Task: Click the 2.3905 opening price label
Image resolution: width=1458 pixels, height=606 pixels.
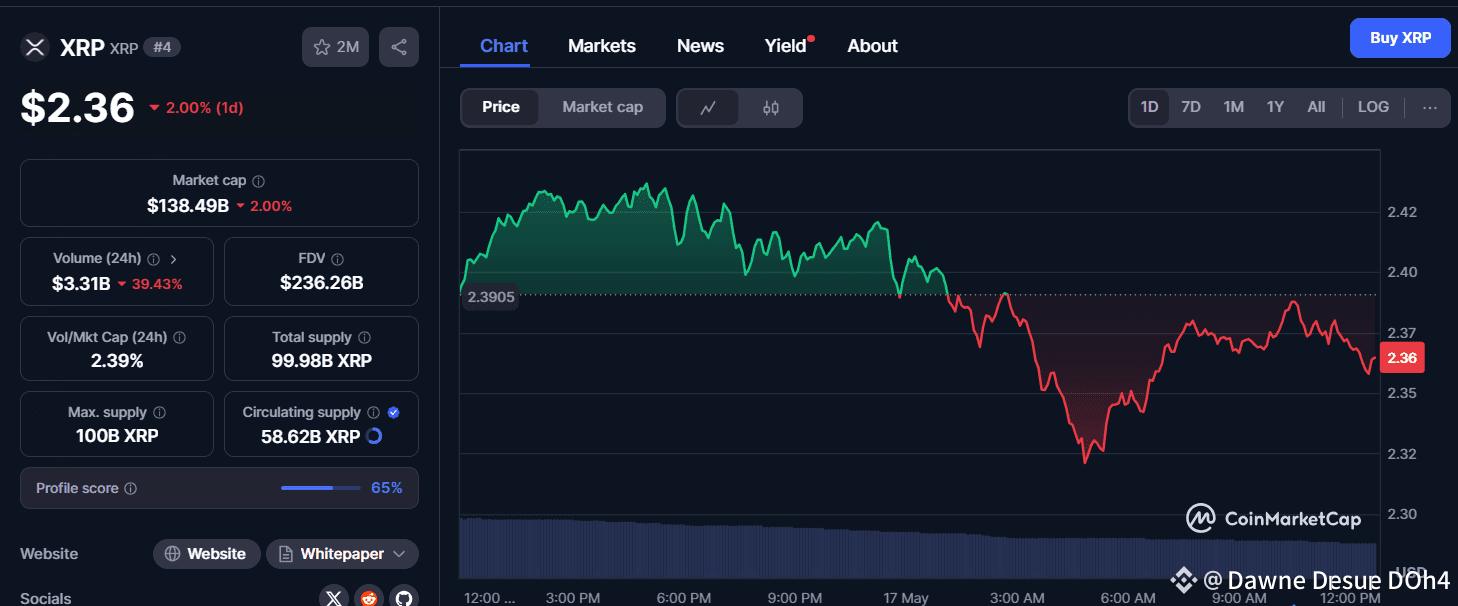Action: (491, 296)
